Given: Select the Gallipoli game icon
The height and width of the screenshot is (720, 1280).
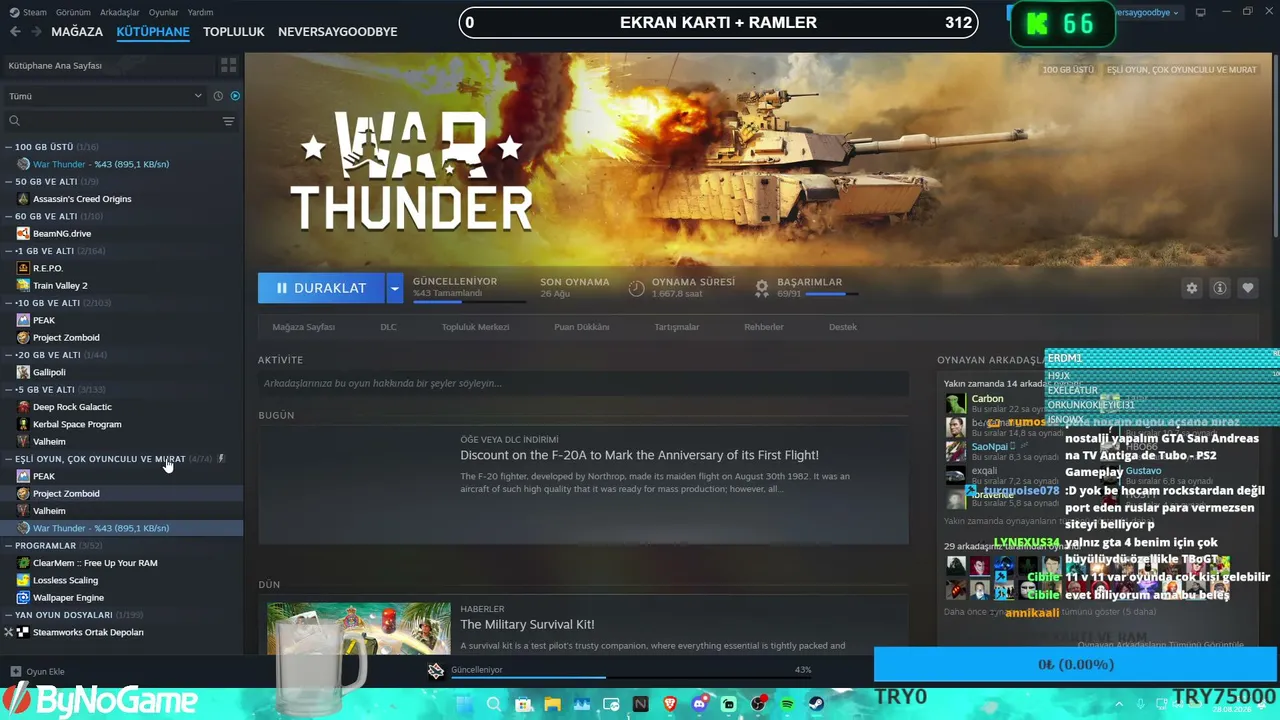Looking at the screenshot, I should [23, 372].
